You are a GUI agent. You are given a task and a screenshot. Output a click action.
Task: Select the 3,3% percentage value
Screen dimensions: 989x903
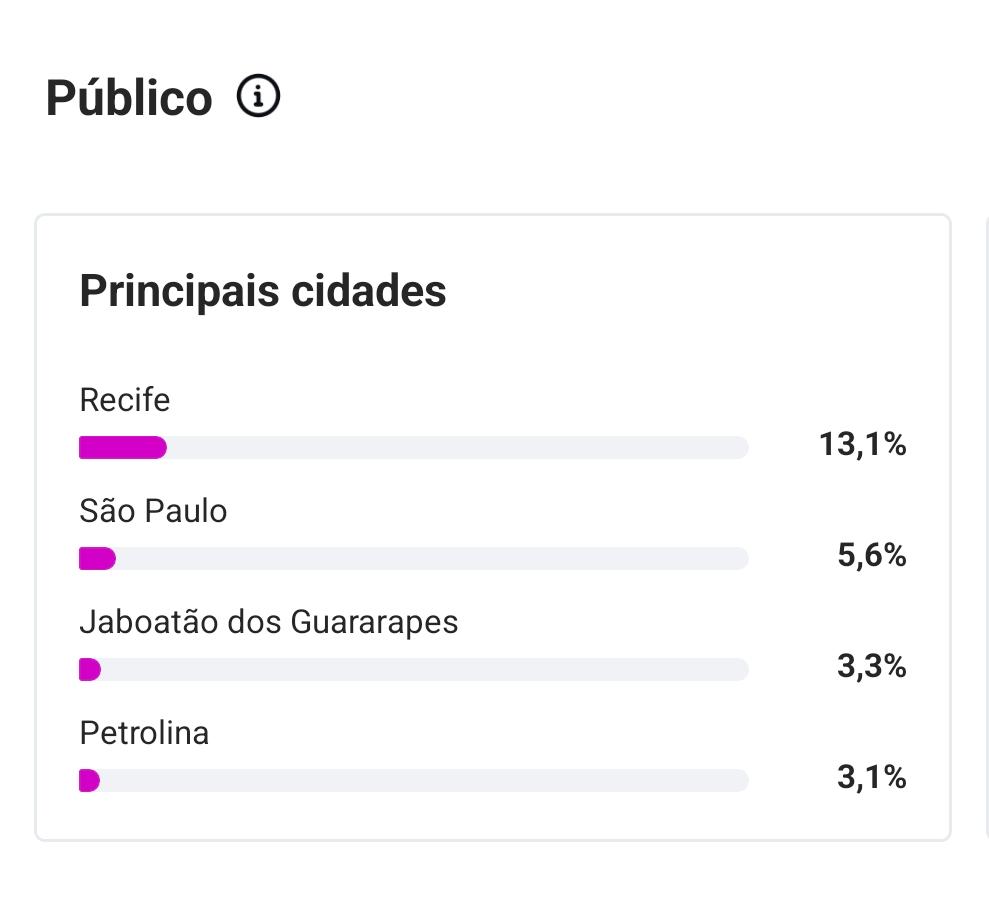(x=871, y=666)
